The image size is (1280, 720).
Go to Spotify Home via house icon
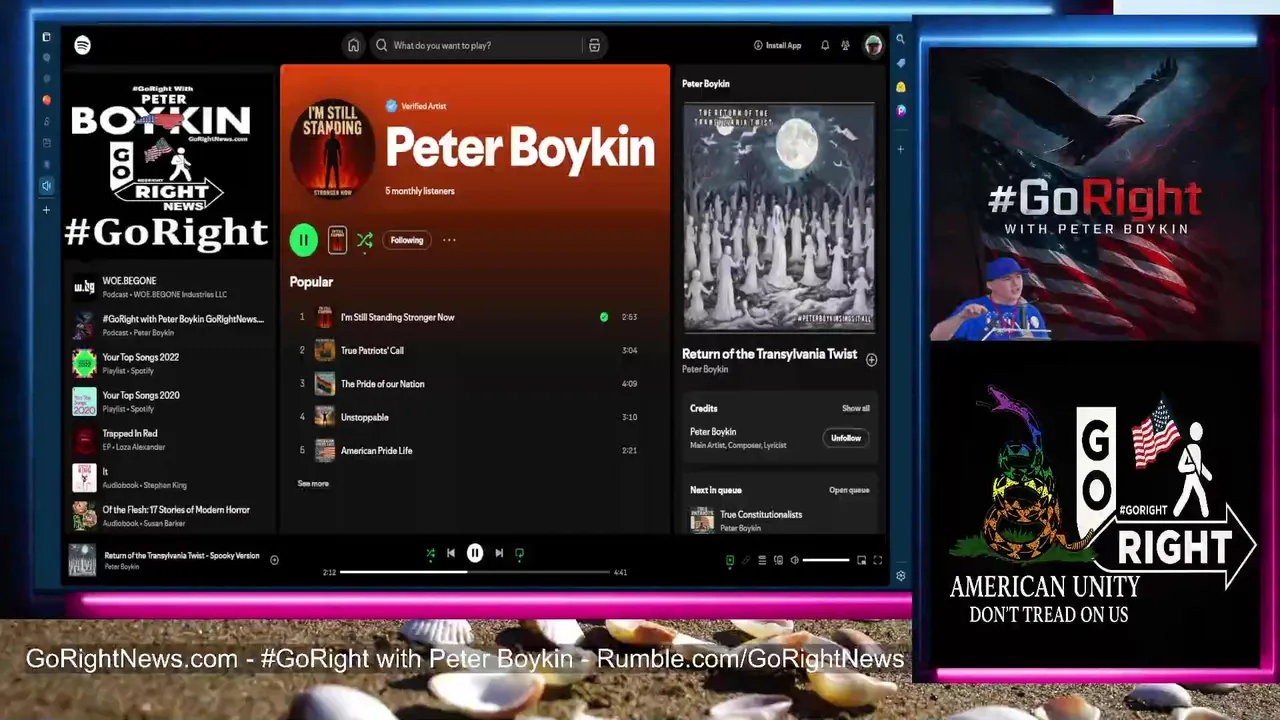coord(353,45)
